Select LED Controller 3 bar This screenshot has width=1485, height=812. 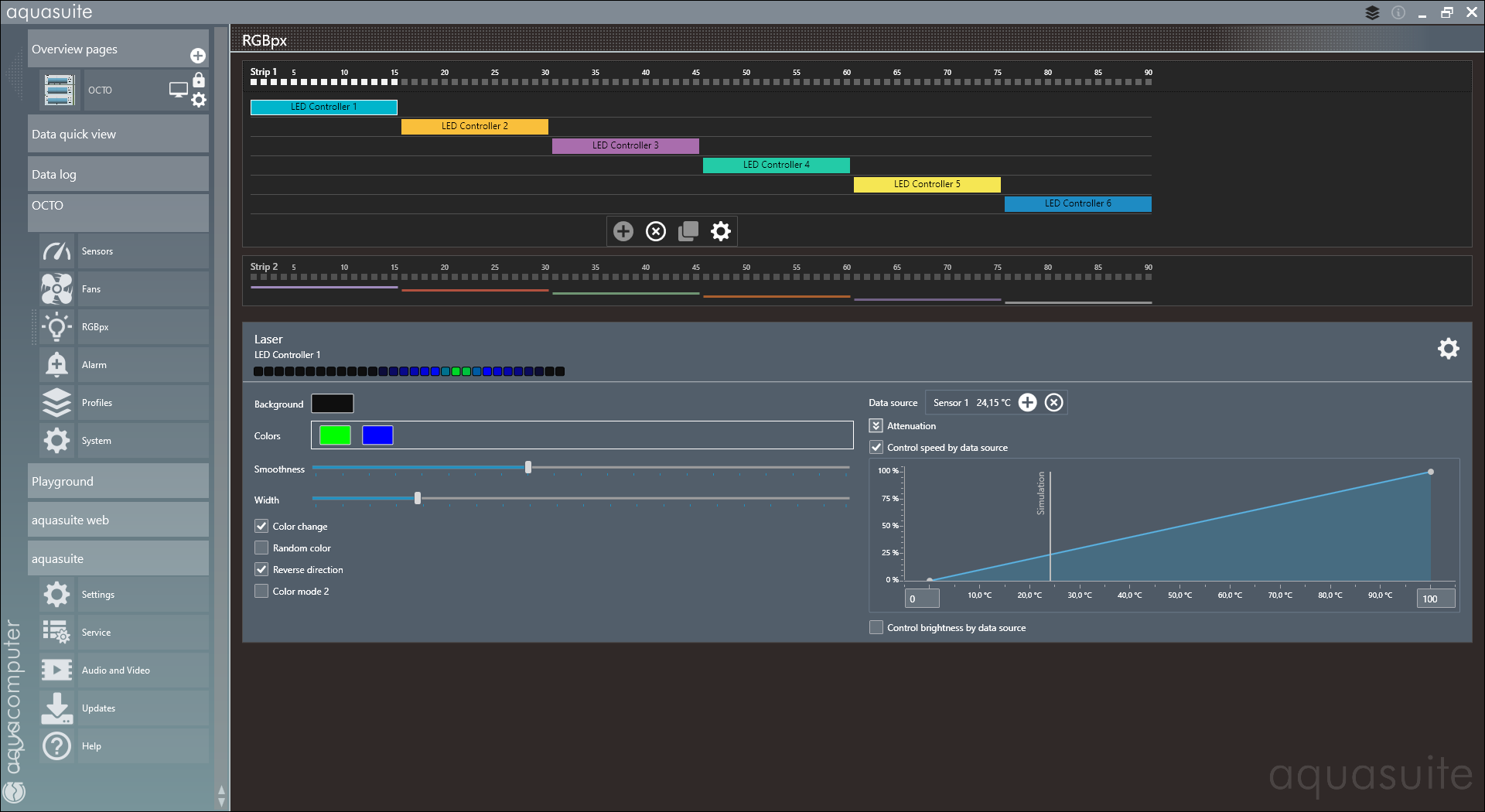(626, 145)
